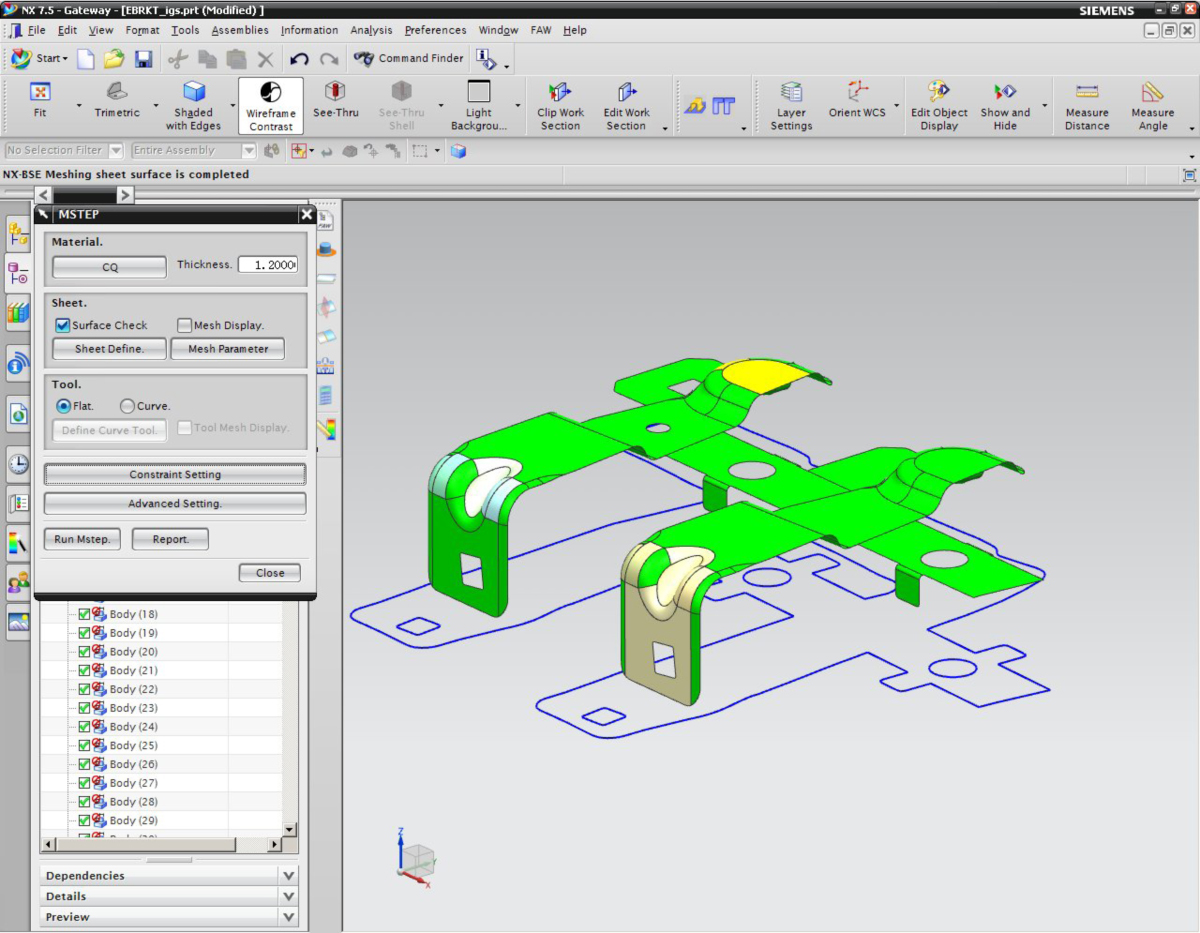Open Layer Settings
1200x933 pixels.
[791, 93]
